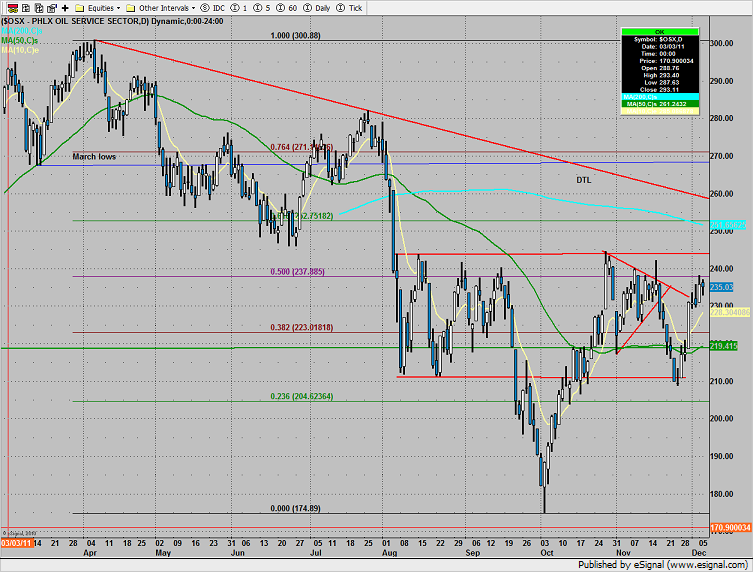Click the MA(10,C) yellow indicator label
Viewport: 753px width, 572px height.
[x=19, y=48]
